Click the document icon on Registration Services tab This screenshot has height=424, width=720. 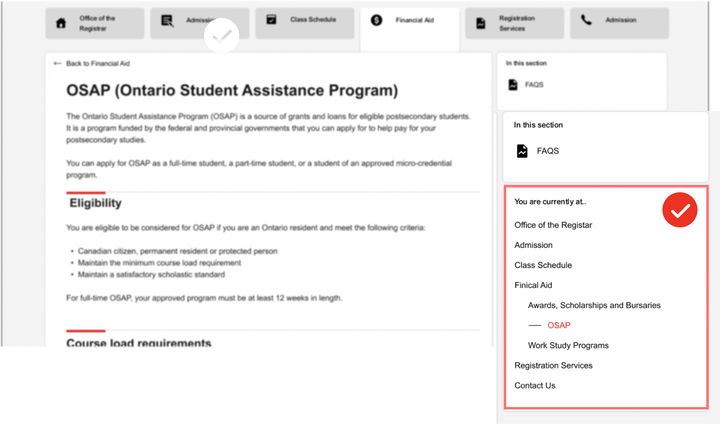pyautogui.click(x=481, y=23)
